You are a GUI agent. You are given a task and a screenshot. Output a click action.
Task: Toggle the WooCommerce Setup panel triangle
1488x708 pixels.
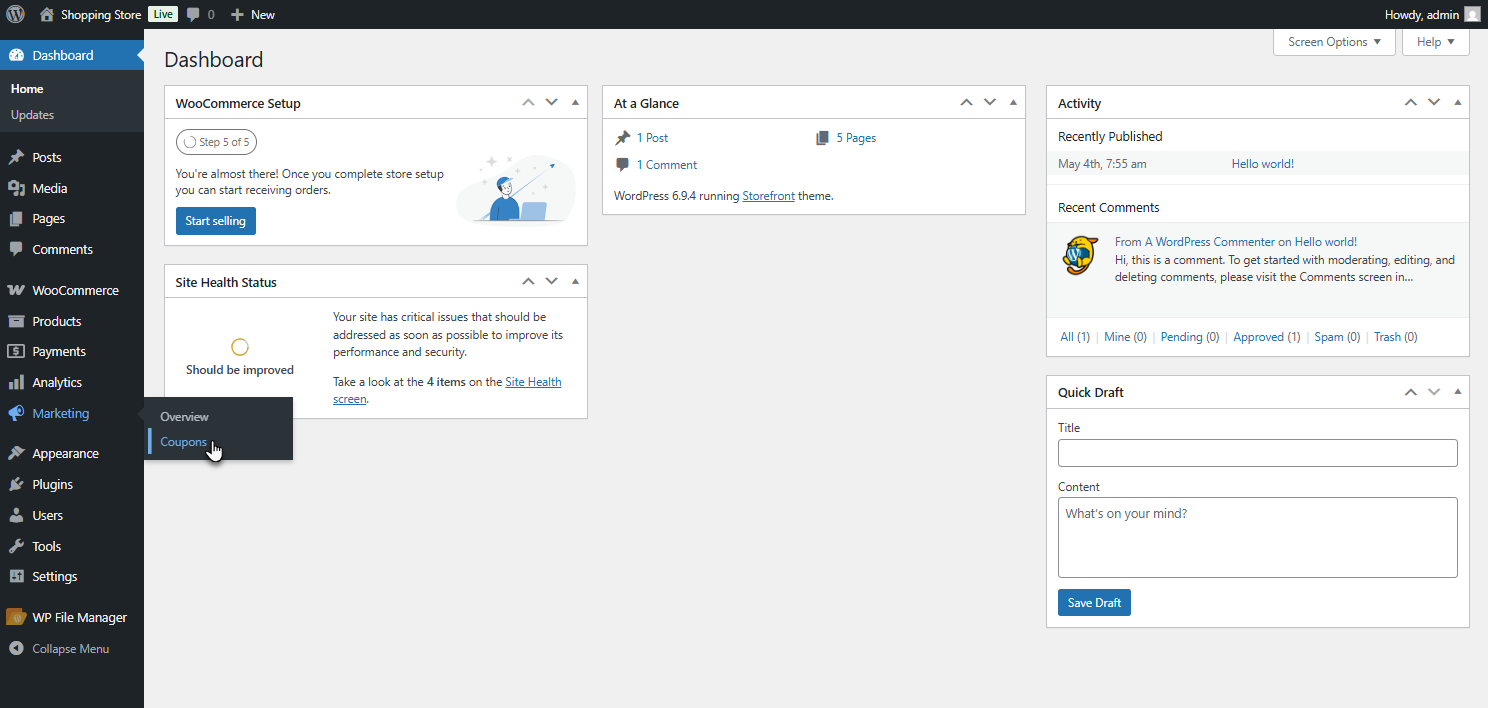coord(575,102)
